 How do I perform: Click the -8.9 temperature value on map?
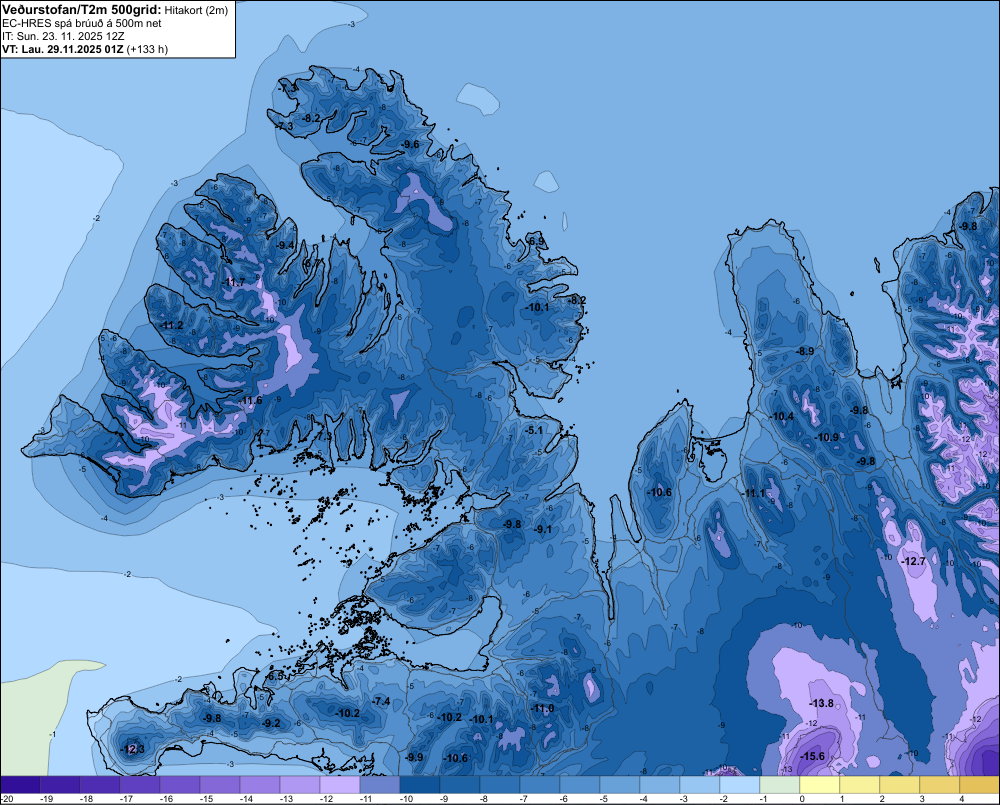coord(804,351)
